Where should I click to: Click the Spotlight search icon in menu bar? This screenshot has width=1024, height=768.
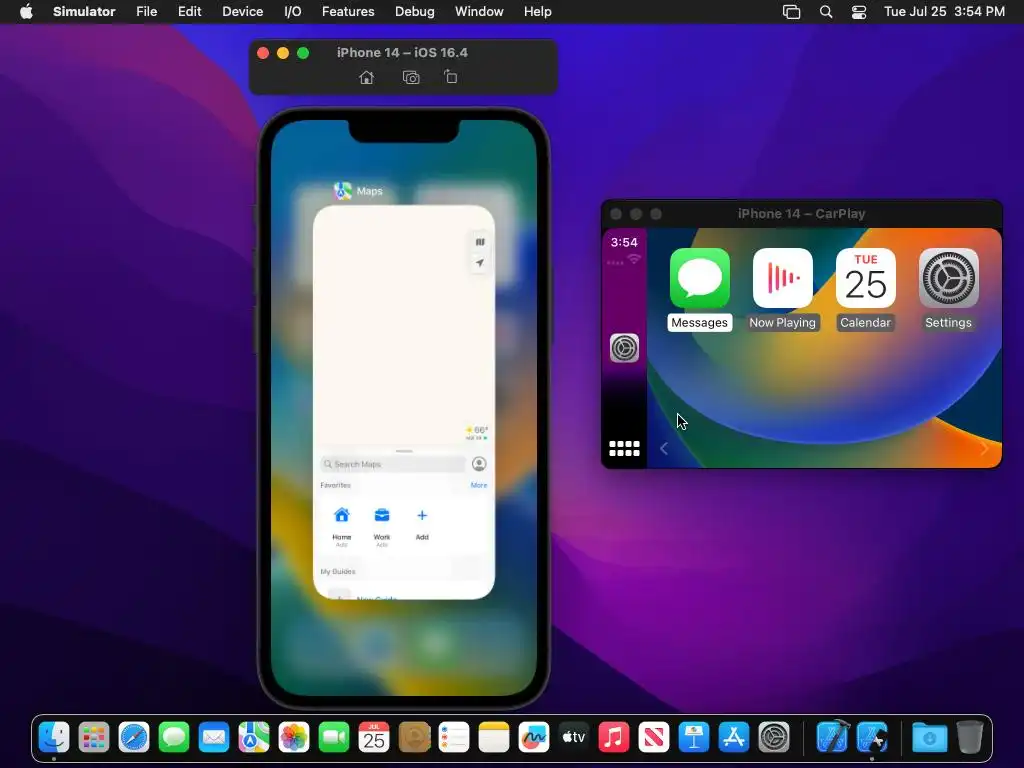point(825,12)
